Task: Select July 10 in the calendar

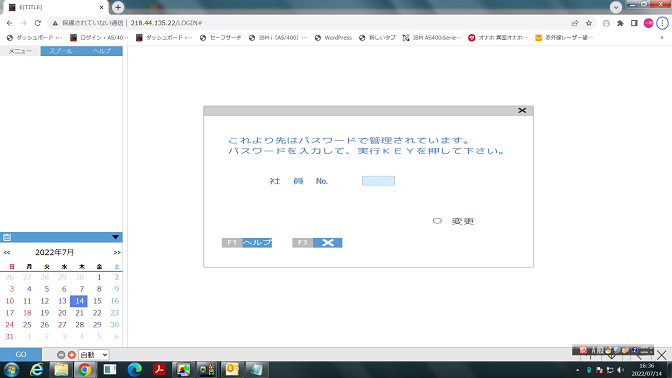Action: (x=9, y=301)
